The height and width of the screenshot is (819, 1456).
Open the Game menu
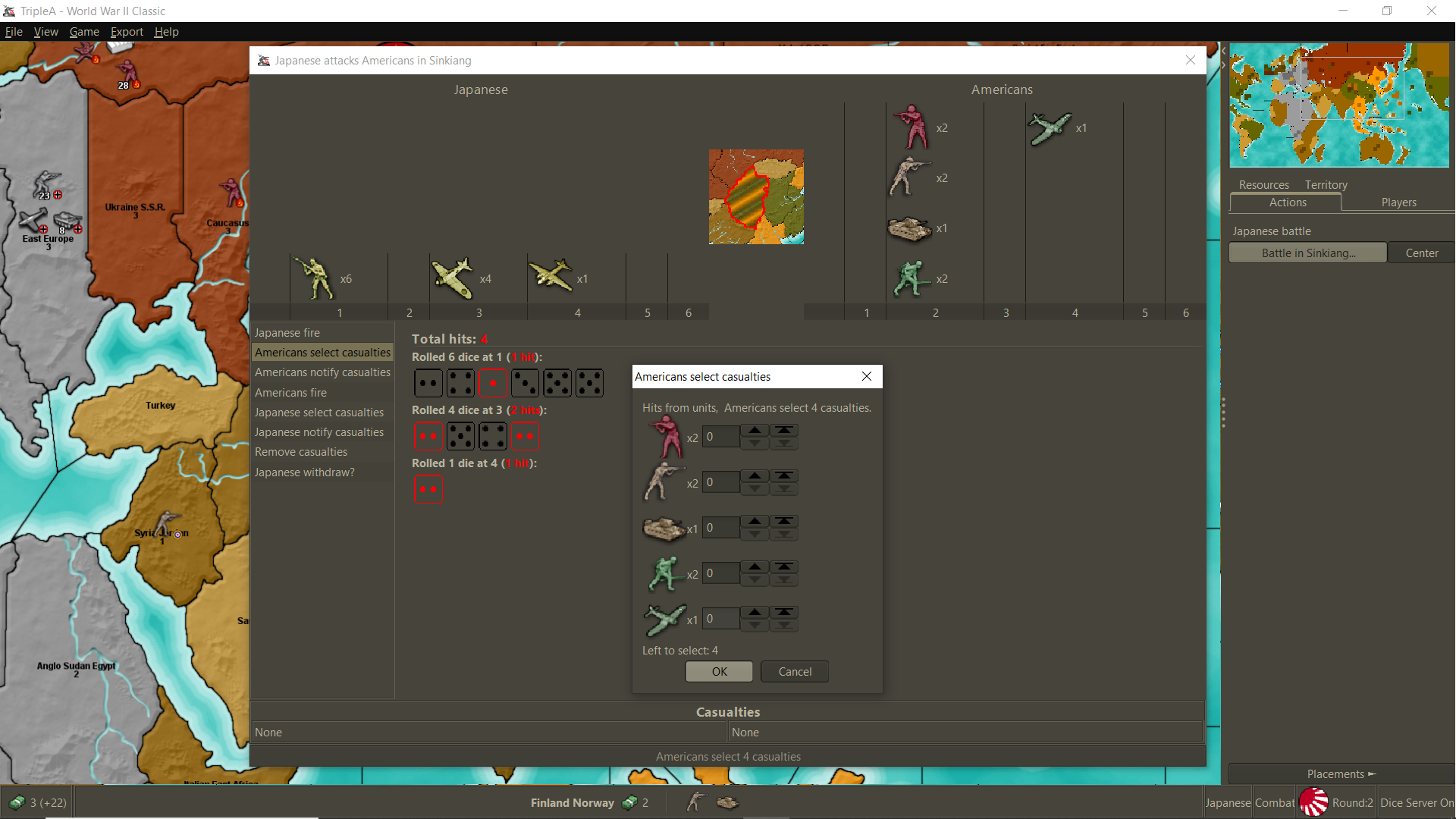click(84, 32)
